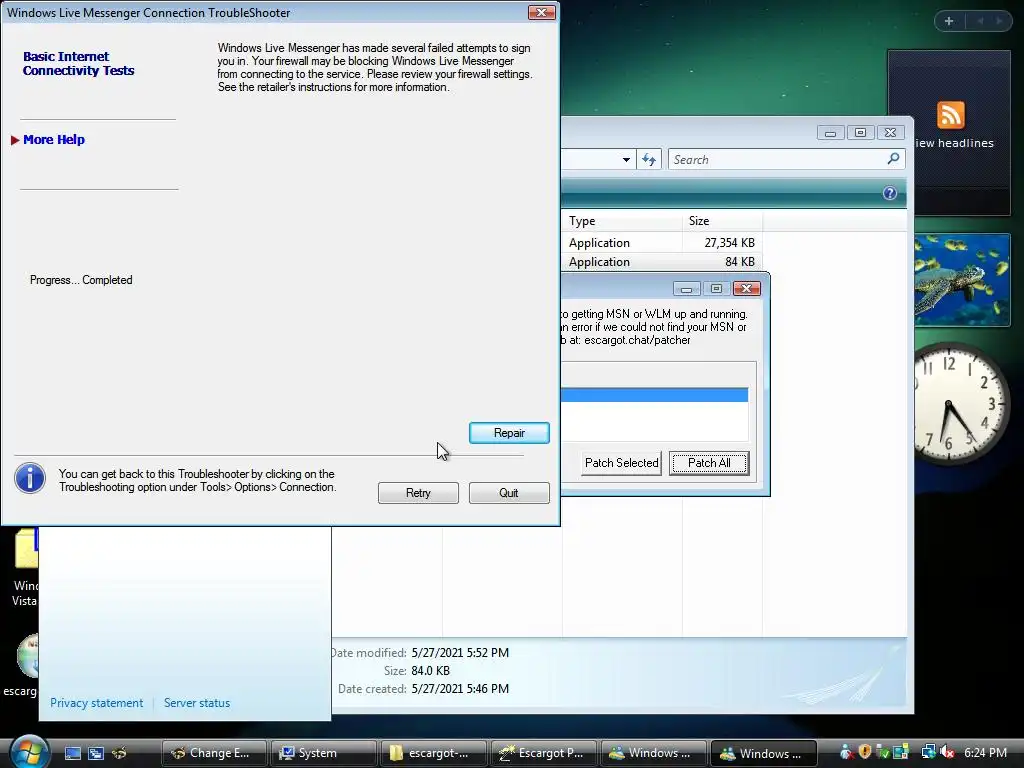Add a gadget using the sidebar plus button
This screenshot has width=1024, height=768.
click(x=949, y=21)
